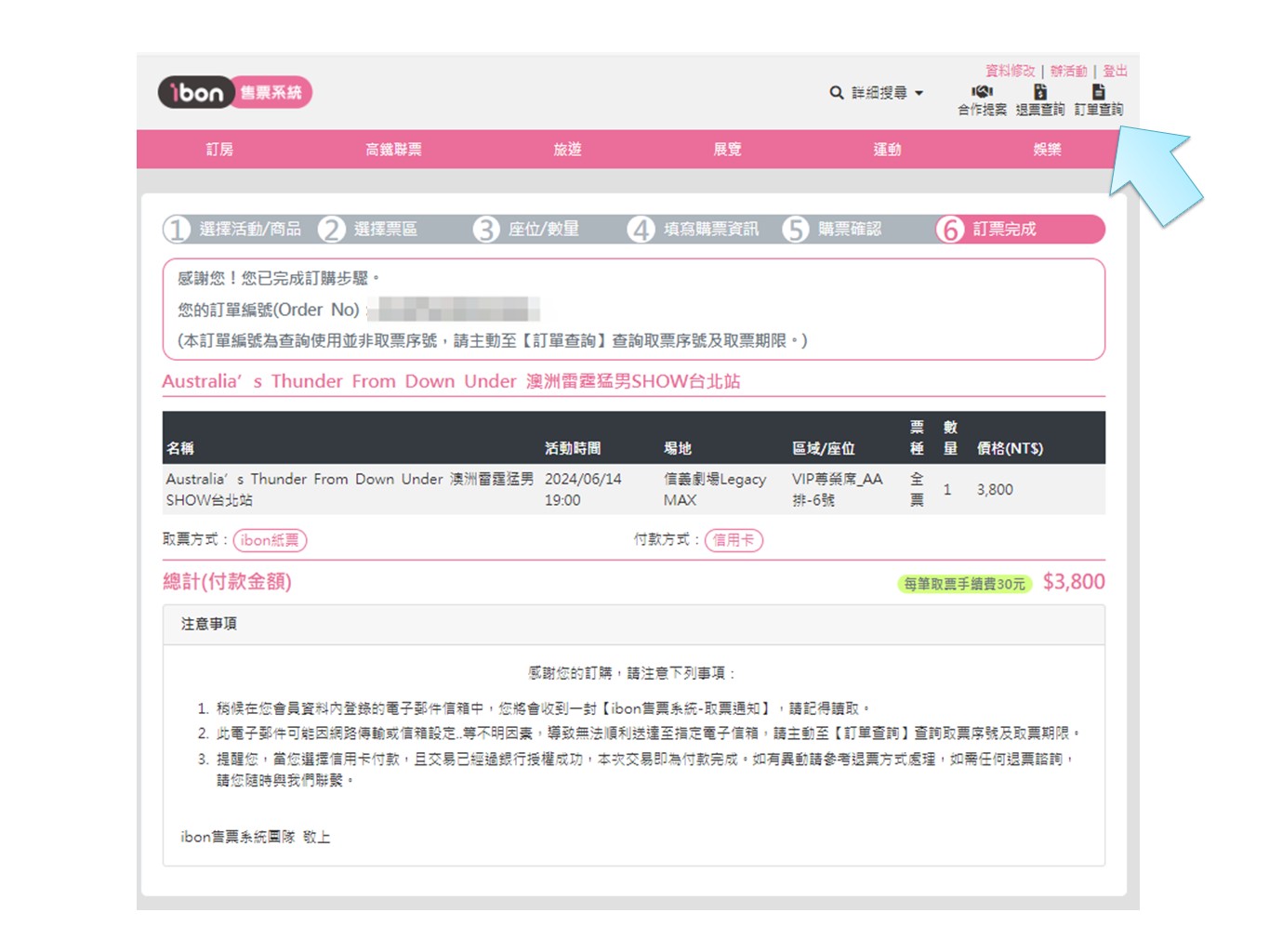Expand the 詳細搜尋 dropdown
1269x952 pixels.
coord(887,93)
